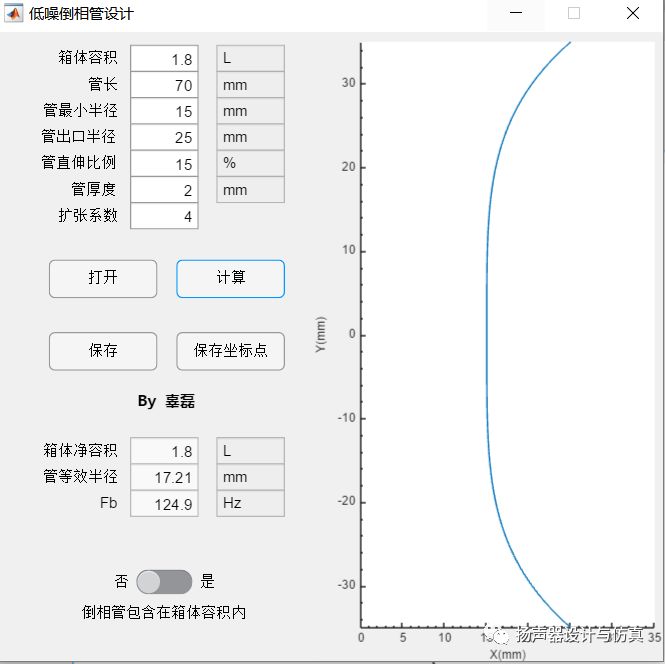Click the 管厚度 input field
Screen dimensions: 665x664
(164, 189)
